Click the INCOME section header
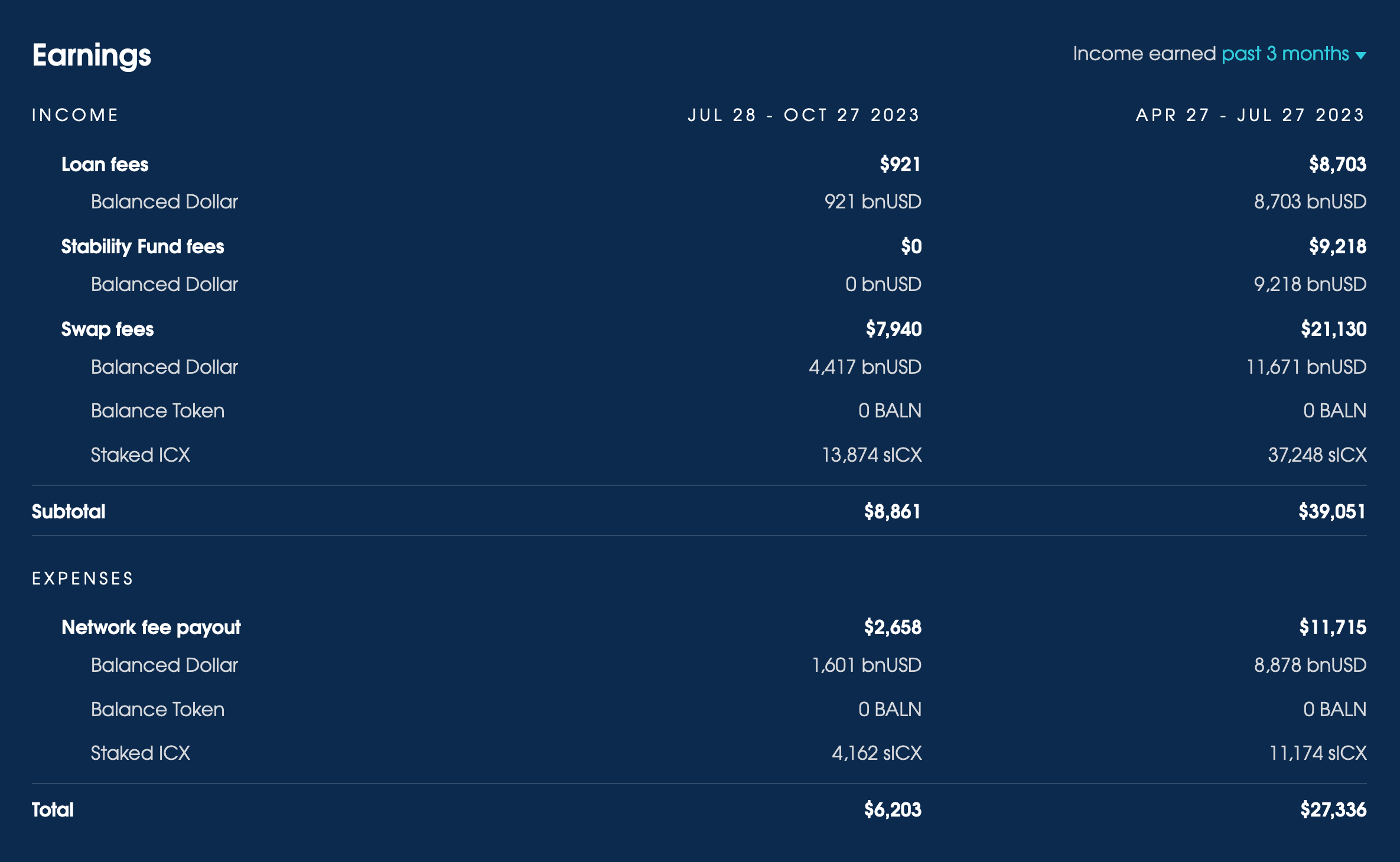Image resolution: width=1400 pixels, height=862 pixels. [76, 115]
